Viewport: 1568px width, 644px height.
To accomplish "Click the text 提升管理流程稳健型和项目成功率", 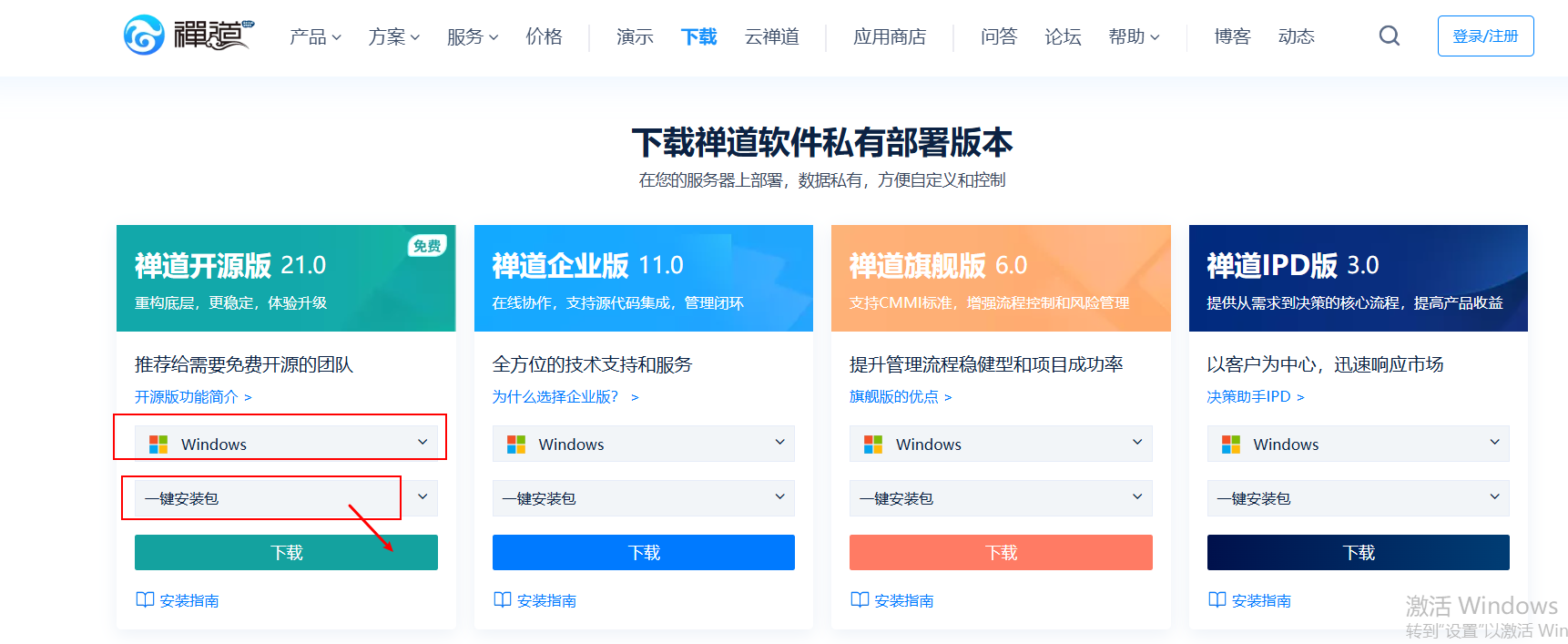I will pyautogui.click(x=986, y=364).
